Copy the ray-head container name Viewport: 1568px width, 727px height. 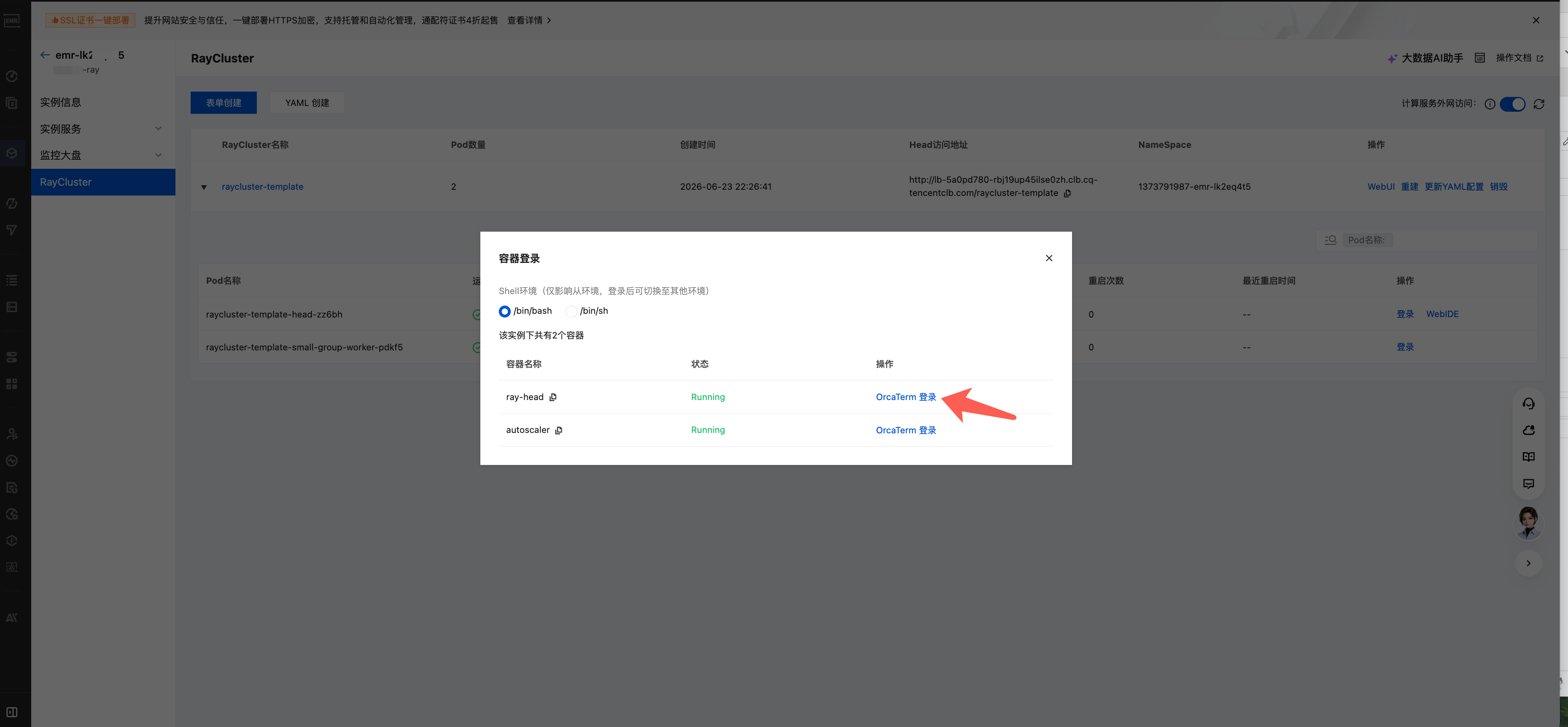(x=553, y=397)
